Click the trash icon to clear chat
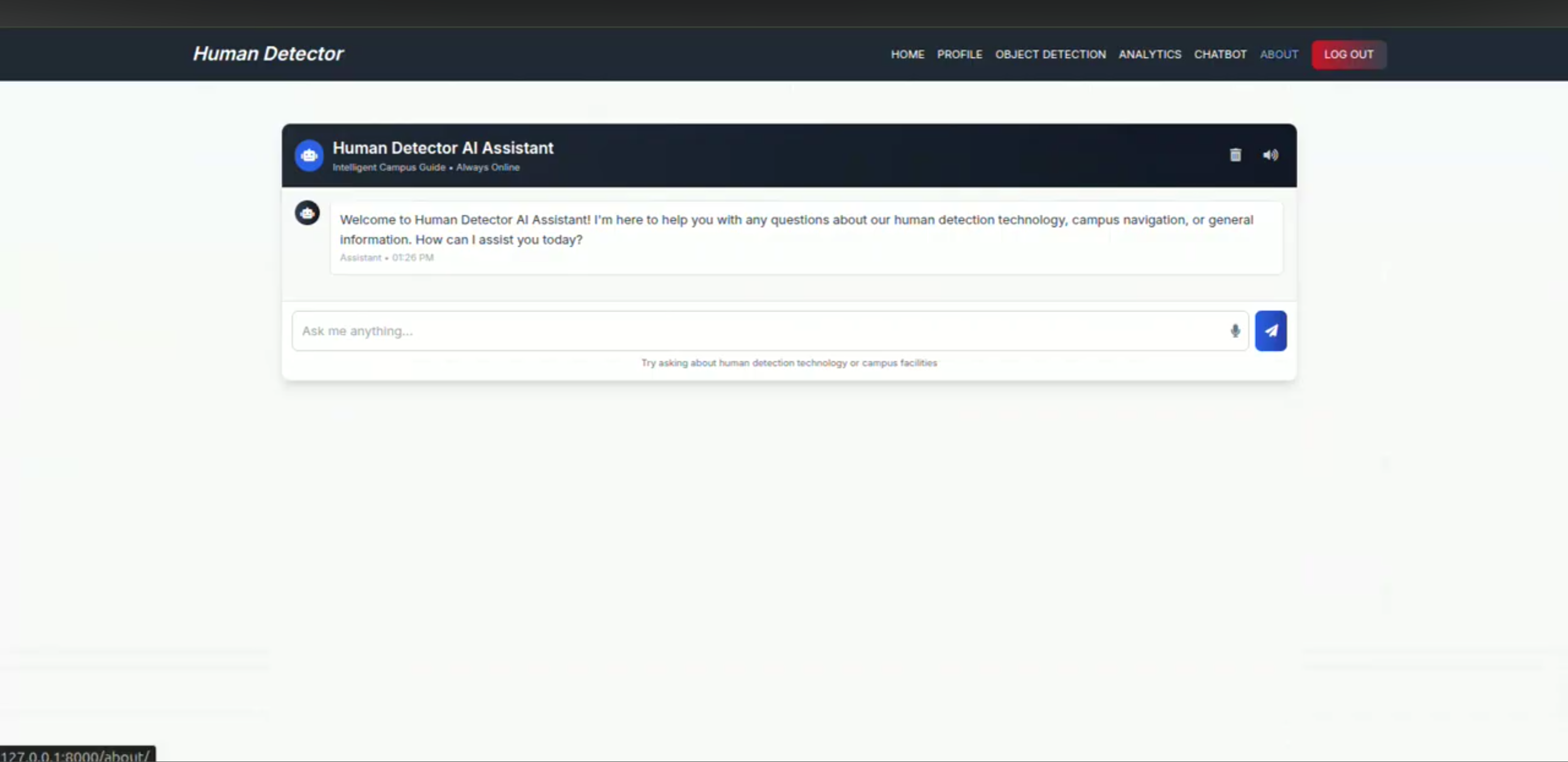 click(x=1235, y=154)
